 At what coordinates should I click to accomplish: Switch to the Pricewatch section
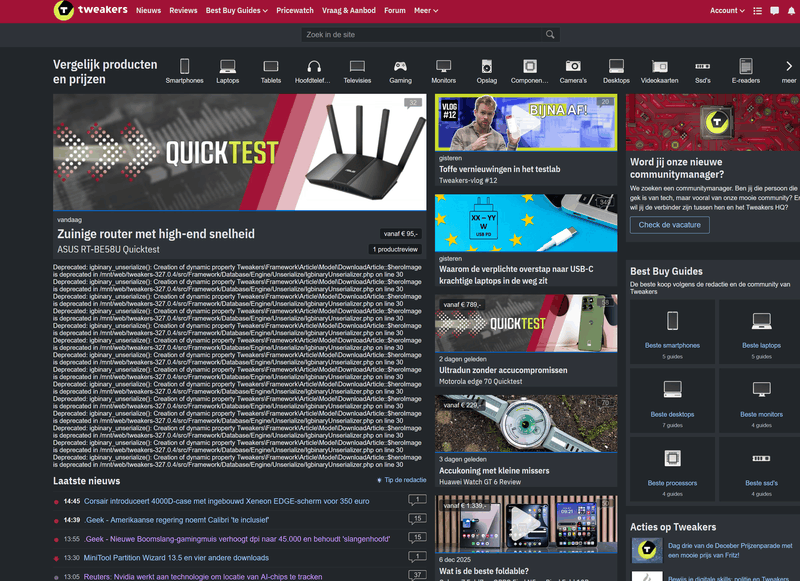(x=295, y=10)
